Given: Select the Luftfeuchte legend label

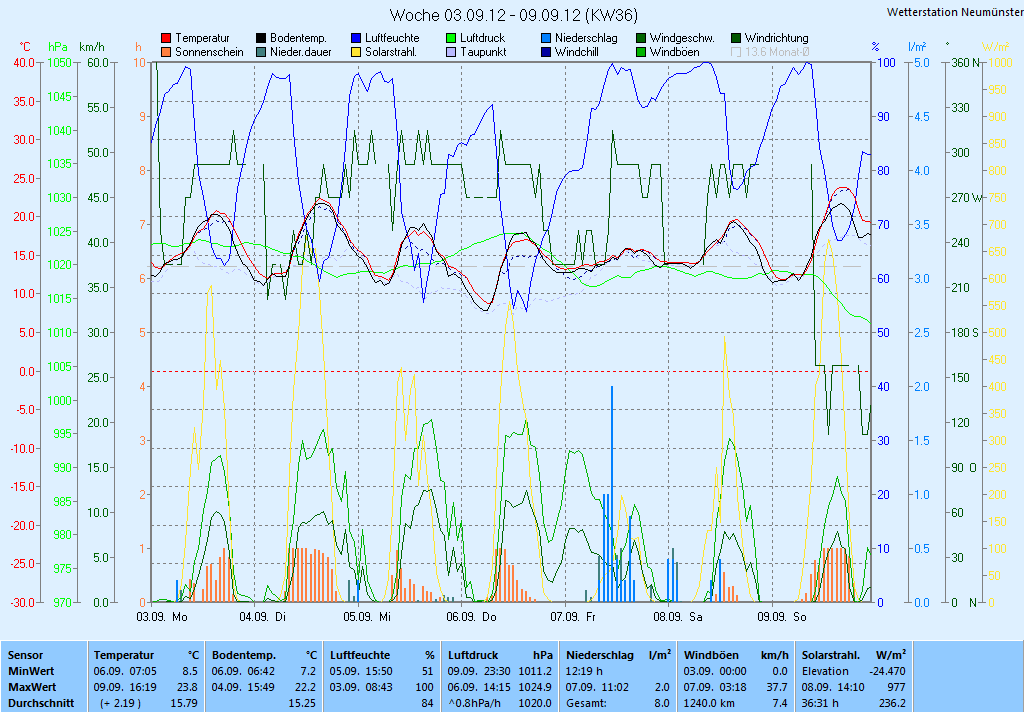Looking at the screenshot, I should (x=392, y=39).
